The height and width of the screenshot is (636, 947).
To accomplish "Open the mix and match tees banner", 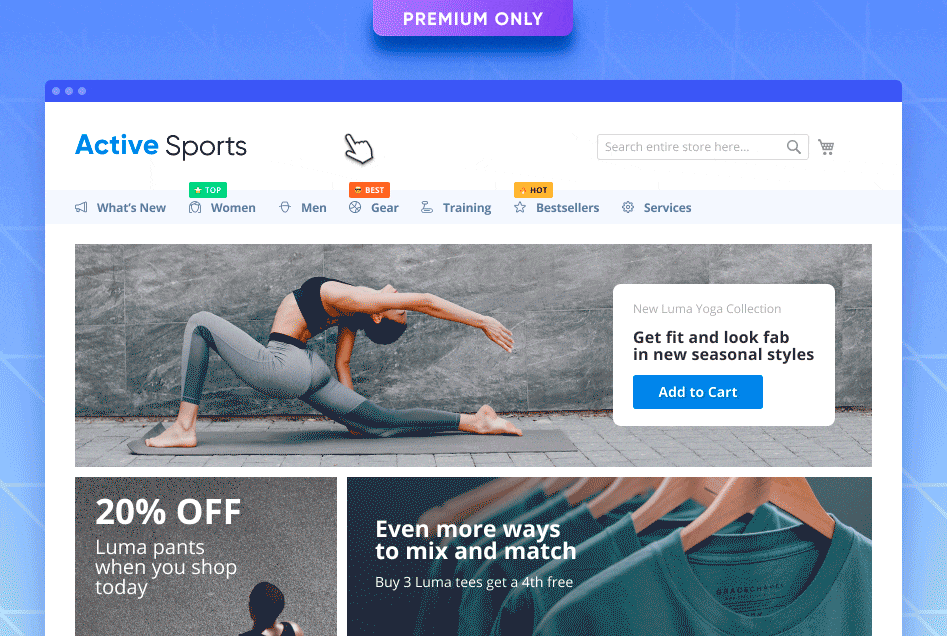I will [x=609, y=556].
